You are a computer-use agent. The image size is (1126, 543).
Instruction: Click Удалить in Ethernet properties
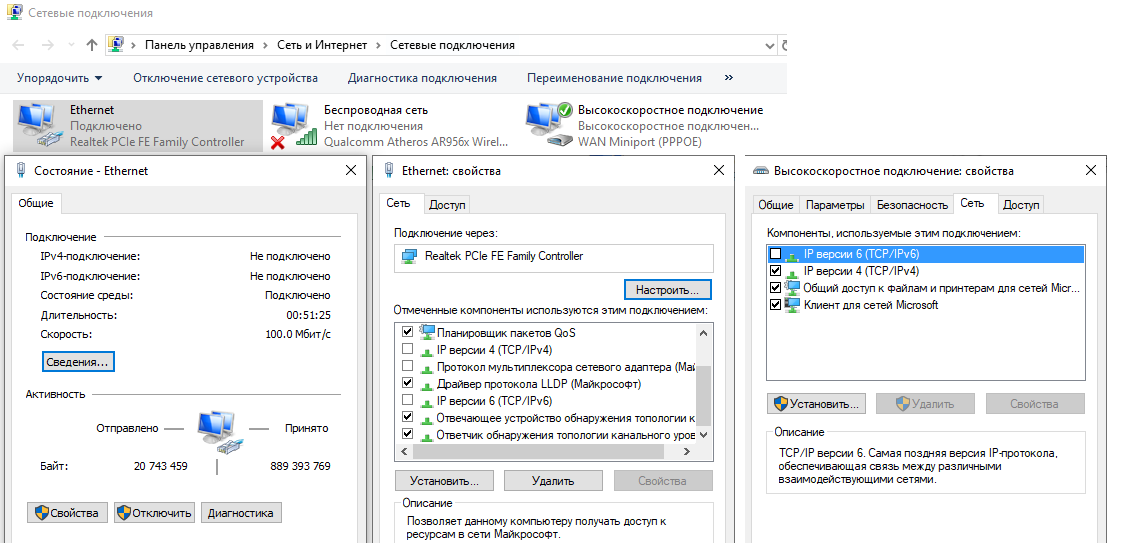554,481
